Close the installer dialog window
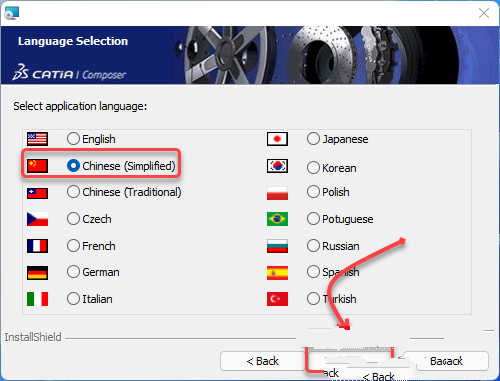Screen dimensions: 500x381 [484, 13]
